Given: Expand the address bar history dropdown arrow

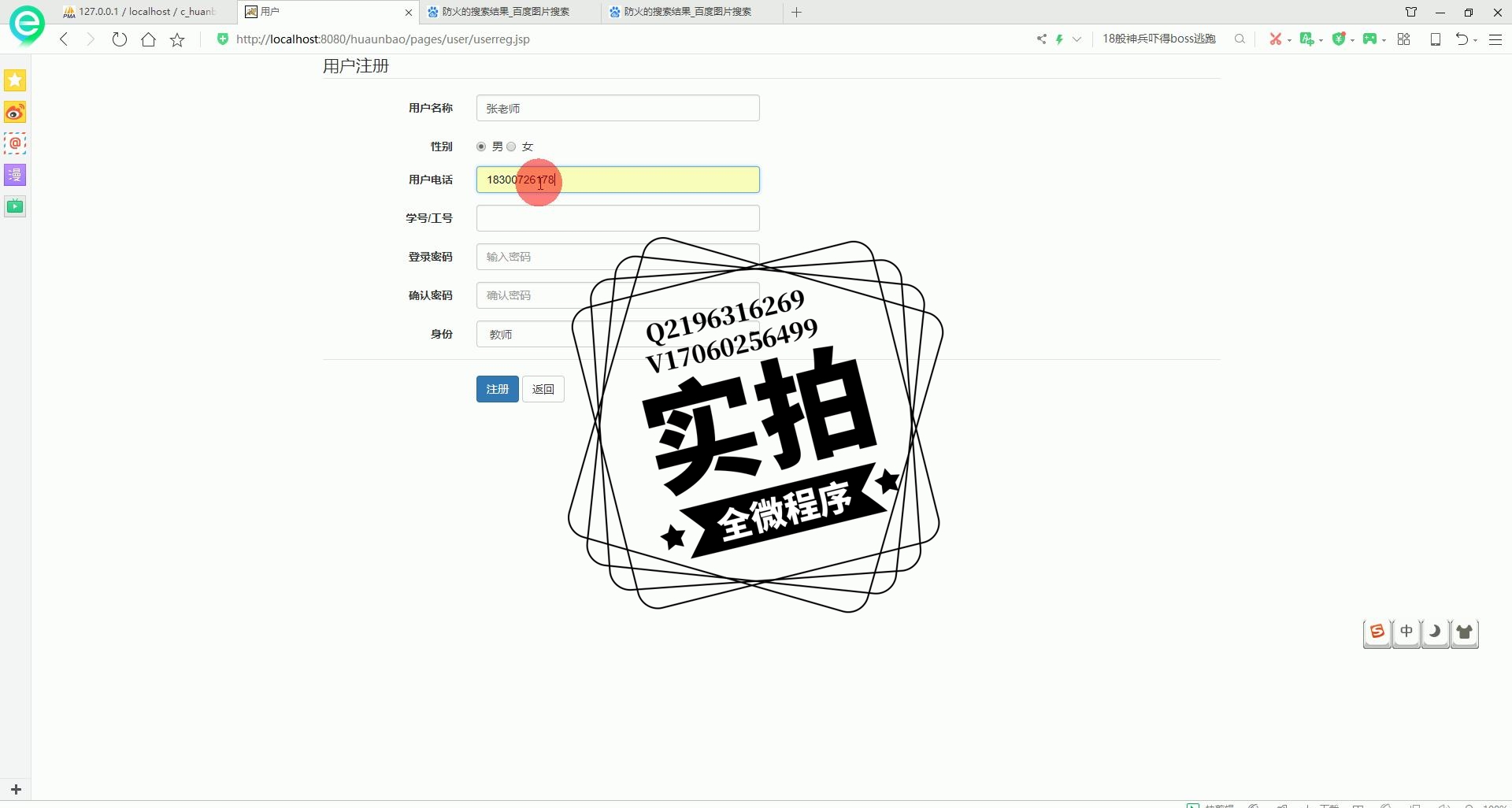Looking at the screenshot, I should pyautogui.click(x=1077, y=39).
